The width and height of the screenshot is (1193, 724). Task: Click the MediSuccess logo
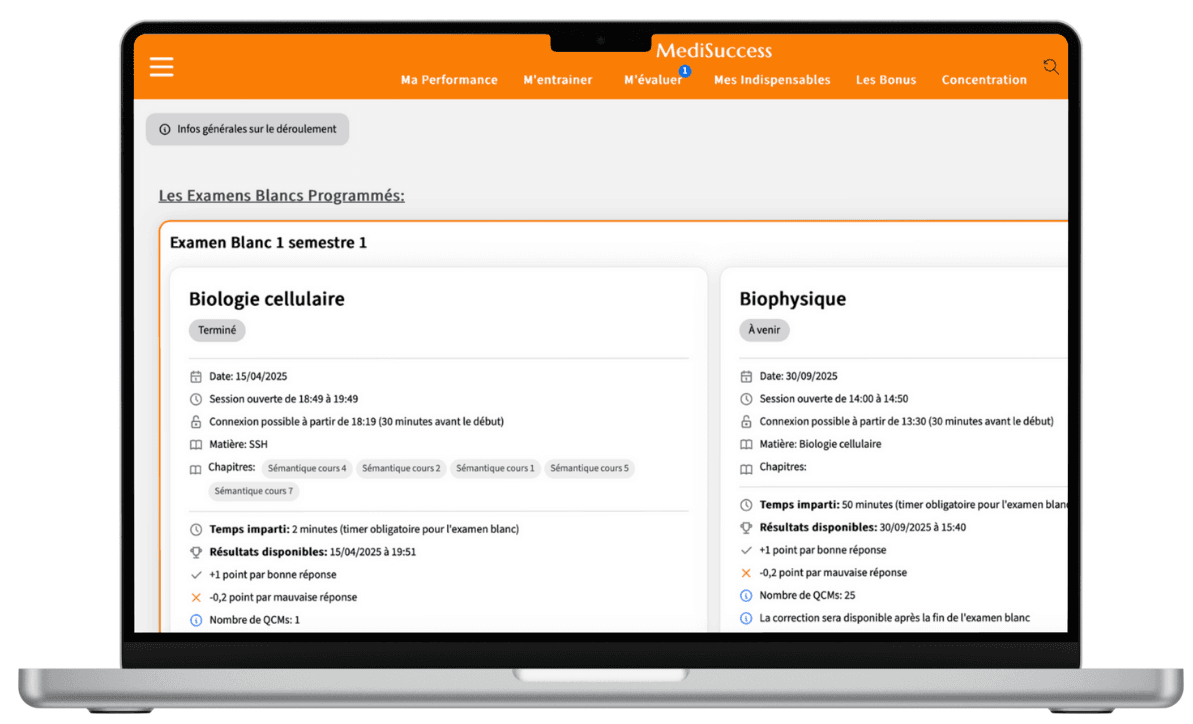714,51
